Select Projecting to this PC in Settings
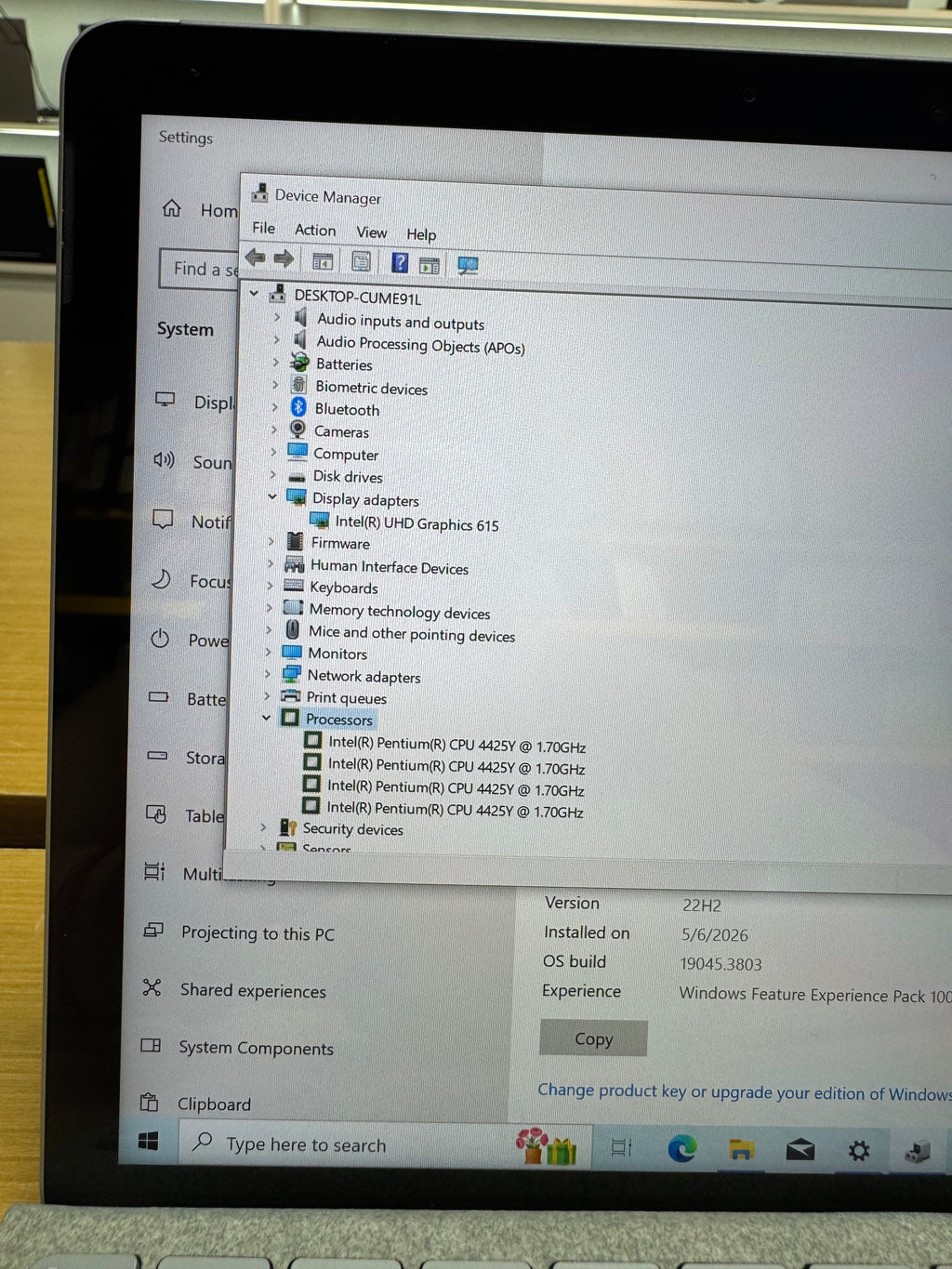The image size is (952, 1269). pos(258,933)
